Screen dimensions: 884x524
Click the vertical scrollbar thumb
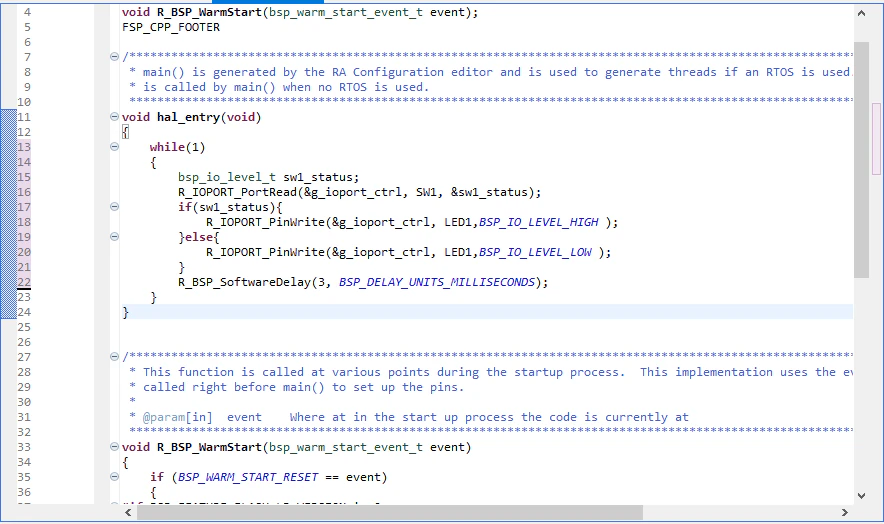click(x=861, y=160)
